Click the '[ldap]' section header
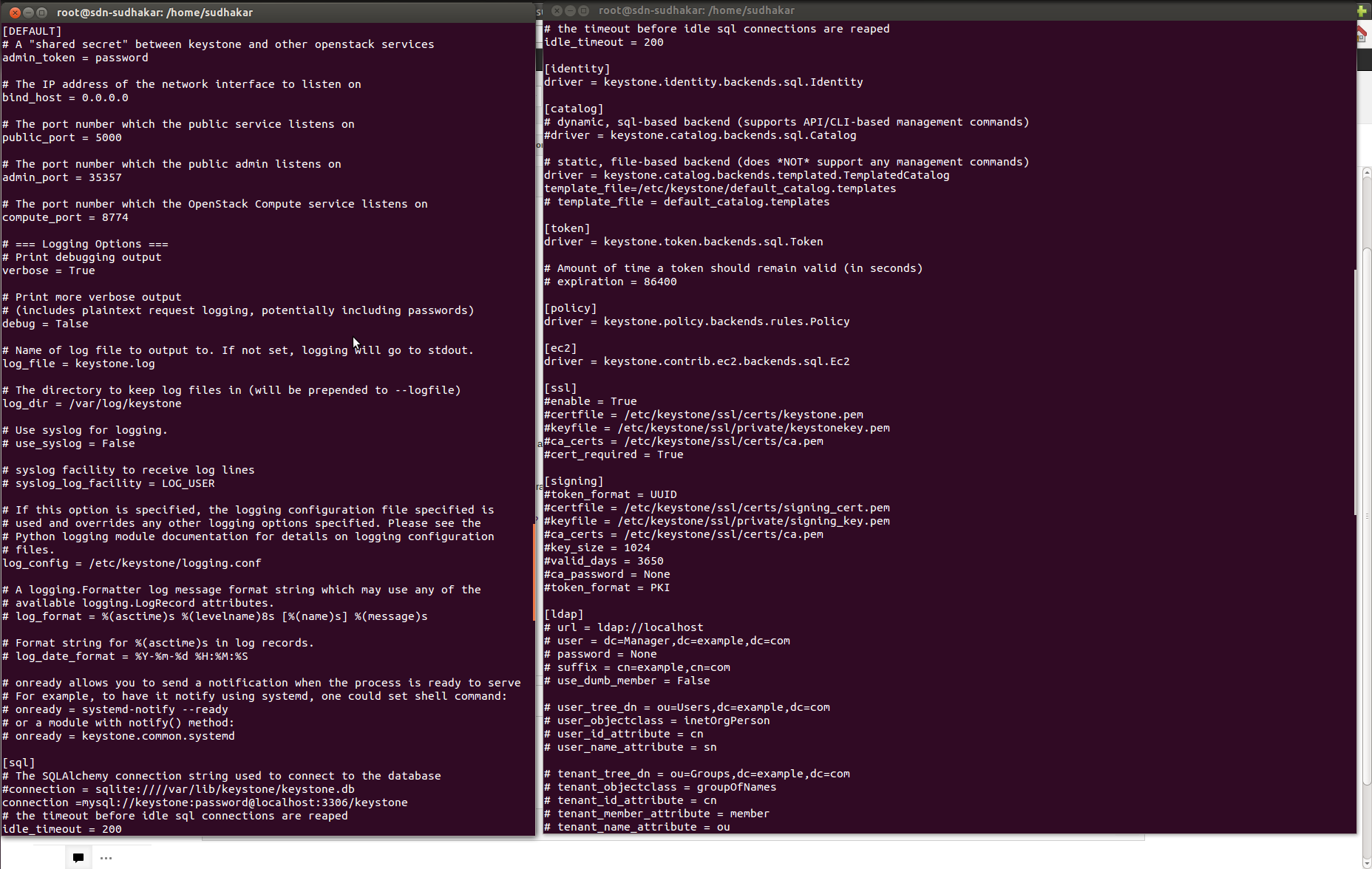This screenshot has width=1372, height=869. pyautogui.click(x=564, y=614)
